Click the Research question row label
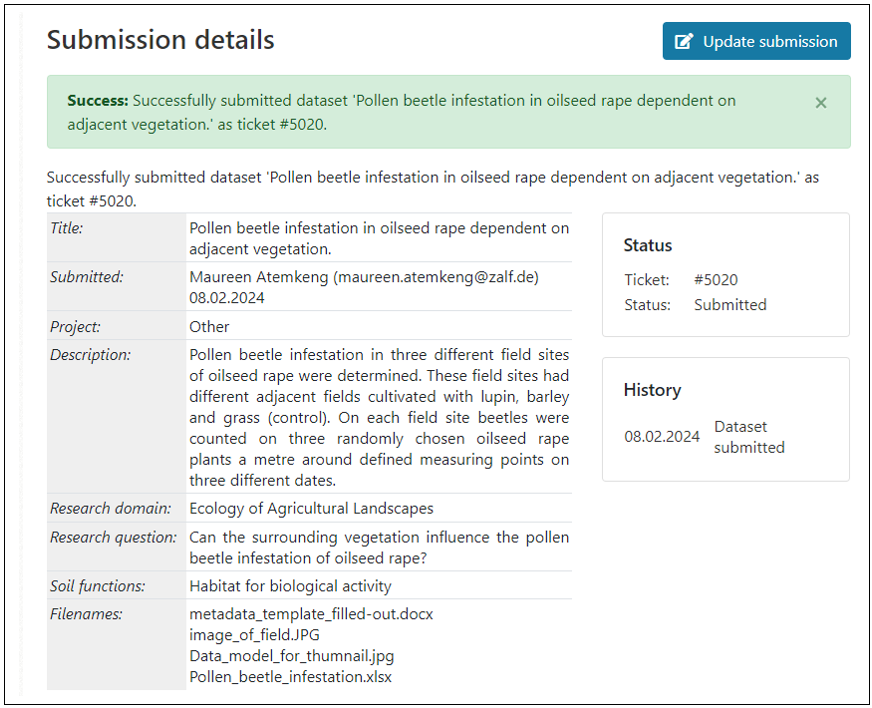872x708 pixels. [x=113, y=537]
